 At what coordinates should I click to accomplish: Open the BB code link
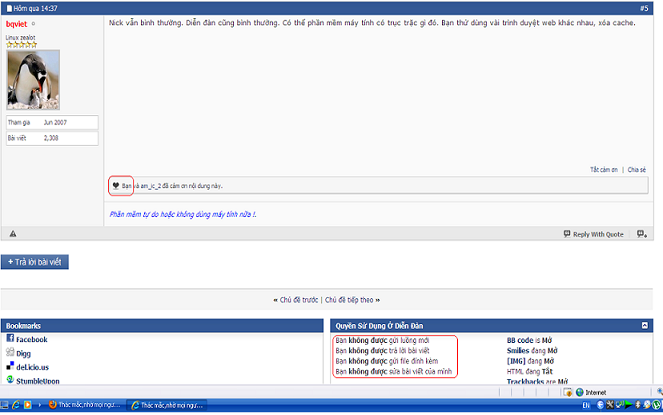[x=520, y=340]
